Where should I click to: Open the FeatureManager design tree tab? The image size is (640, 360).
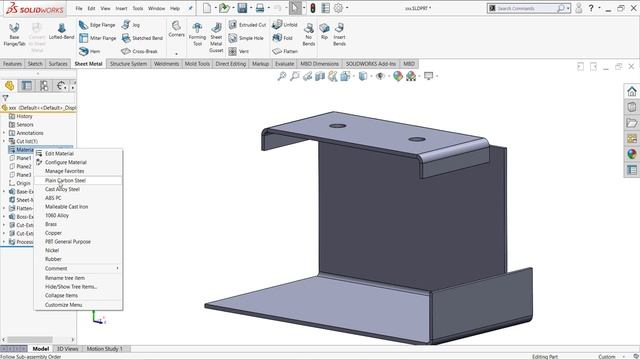click(9, 85)
